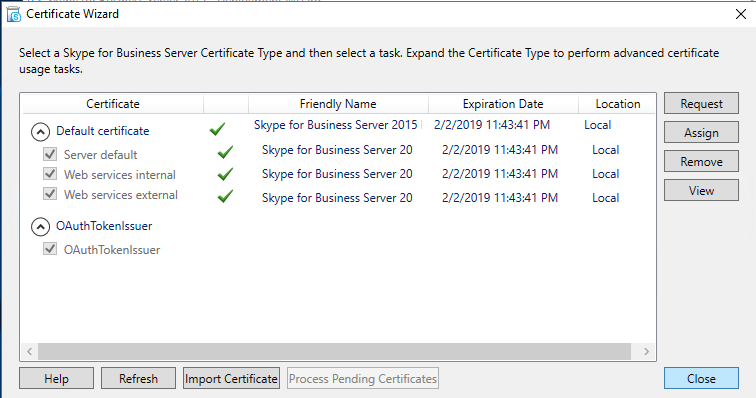Screen dimensions: 756x398
Task: Click the horizontal scrollbar right arrow
Action: (646, 352)
